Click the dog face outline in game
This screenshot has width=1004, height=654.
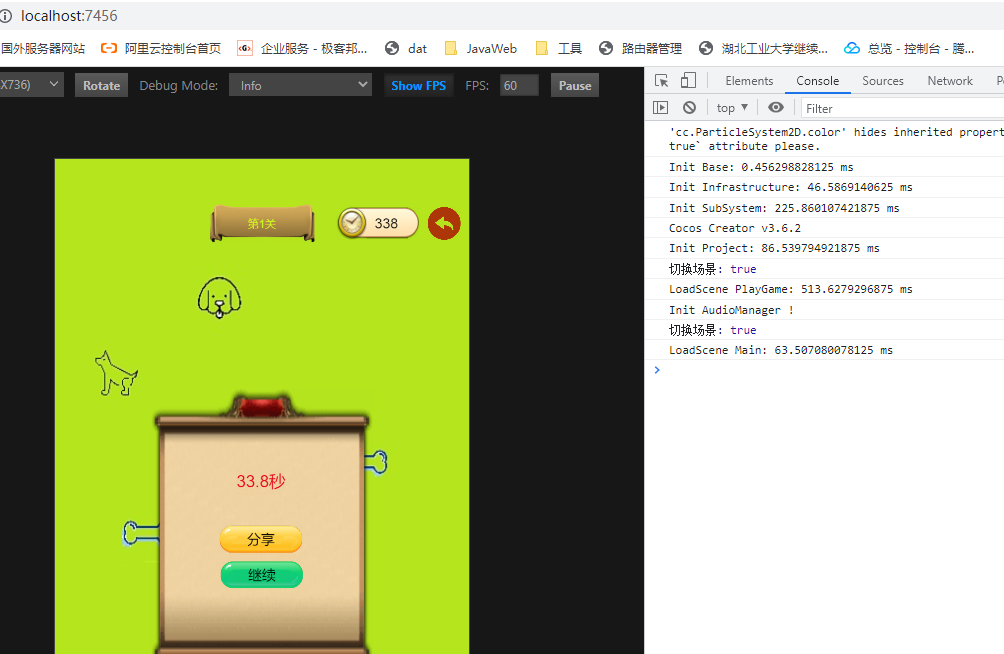pos(220,298)
